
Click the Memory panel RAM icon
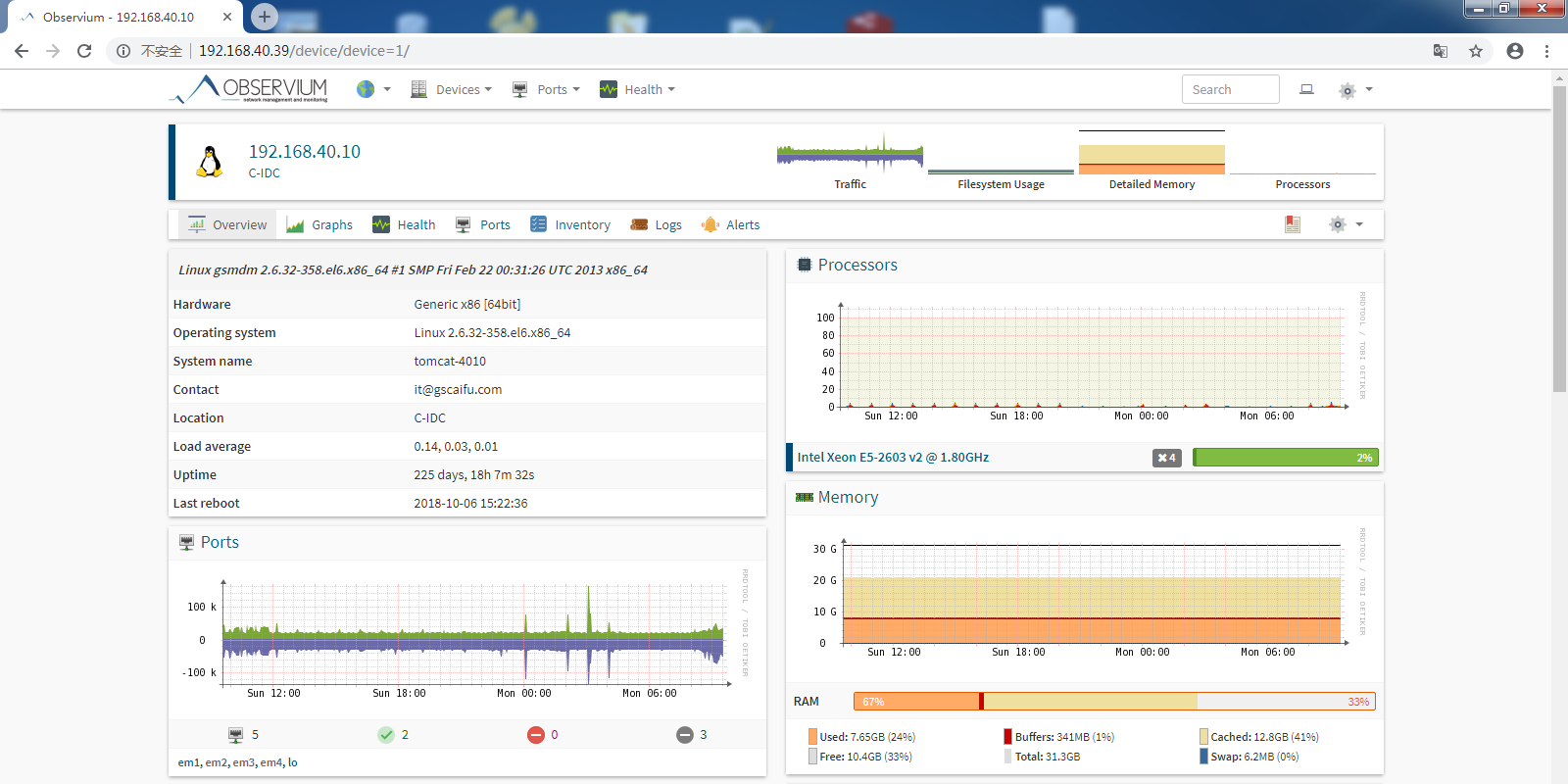point(805,497)
